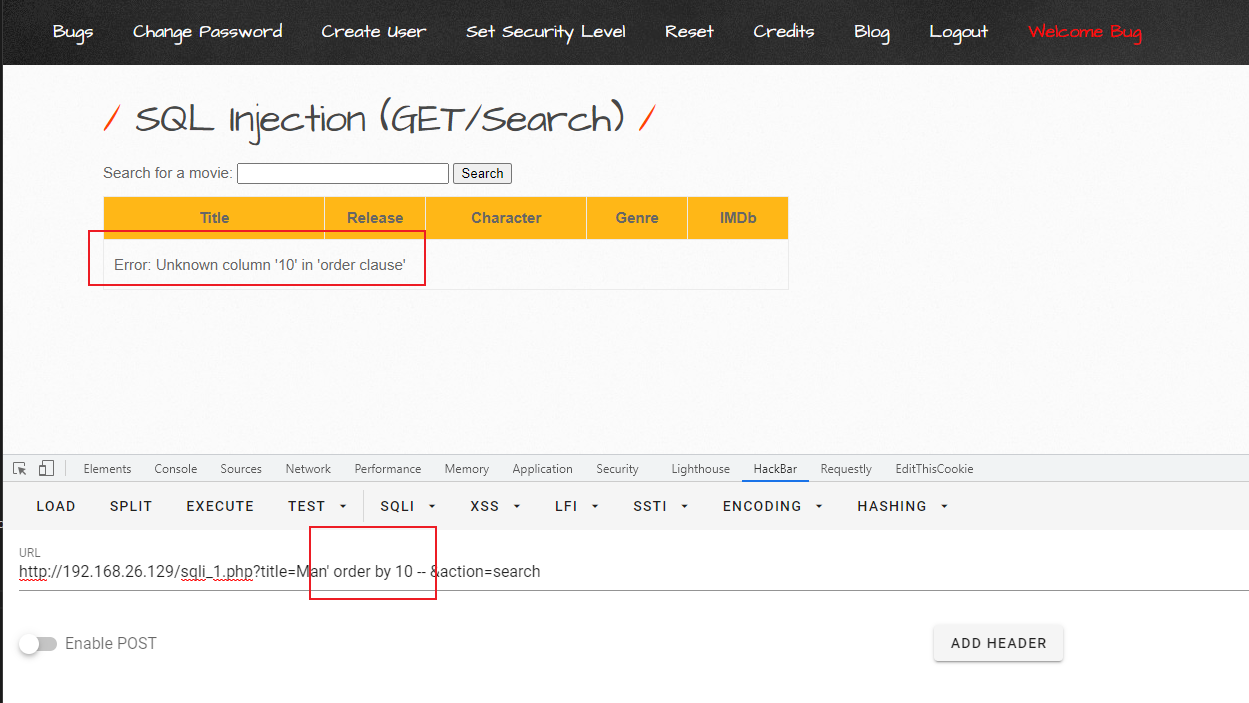Toggle the Enable POST switch
Viewport: 1249px width, 703px height.
click(38, 644)
